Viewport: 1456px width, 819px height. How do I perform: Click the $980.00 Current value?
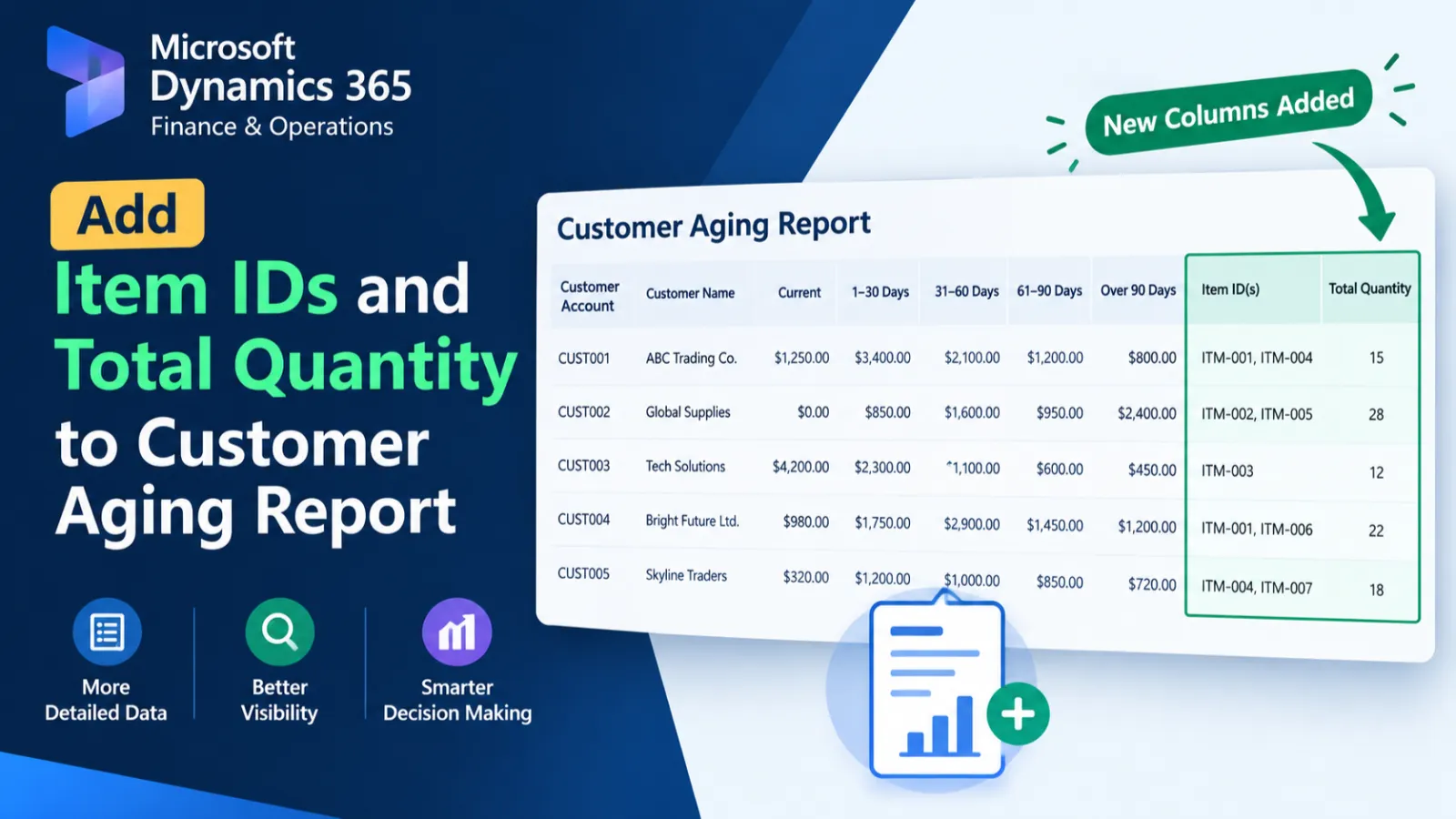806,522
